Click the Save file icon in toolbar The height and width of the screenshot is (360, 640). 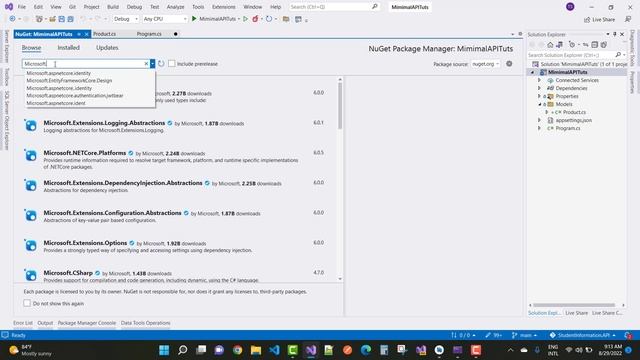click(61, 19)
